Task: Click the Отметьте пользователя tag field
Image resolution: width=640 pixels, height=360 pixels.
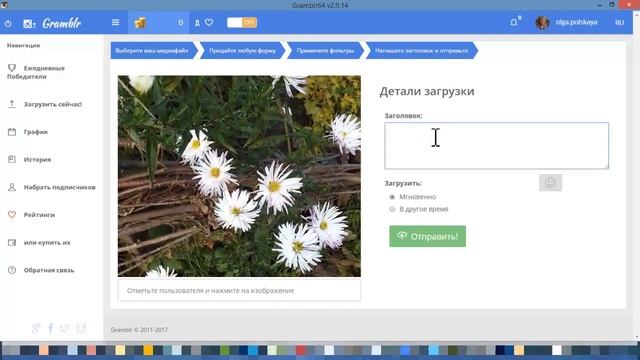Action: point(239,291)
